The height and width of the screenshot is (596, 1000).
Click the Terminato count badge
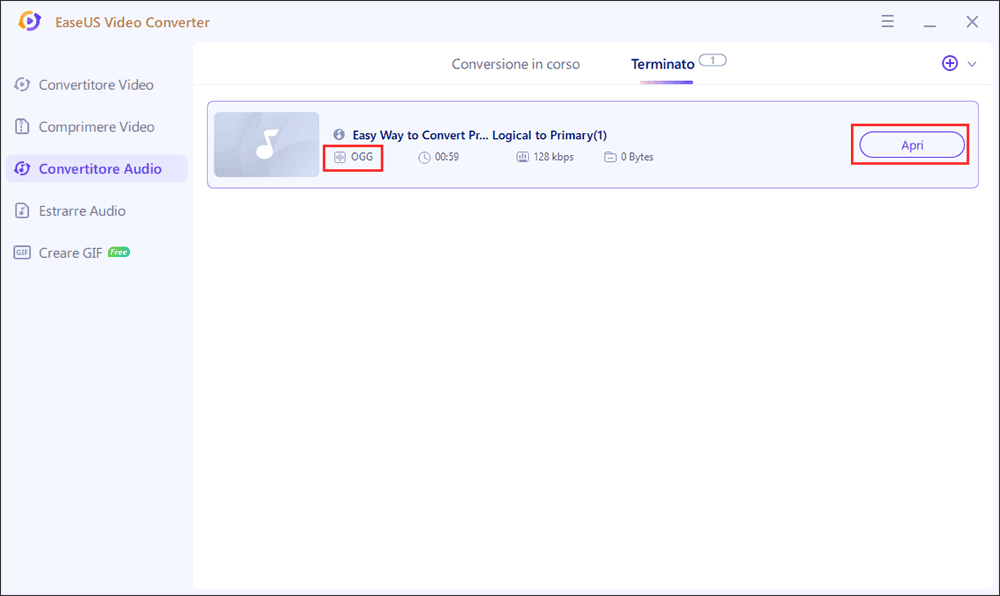712,61
